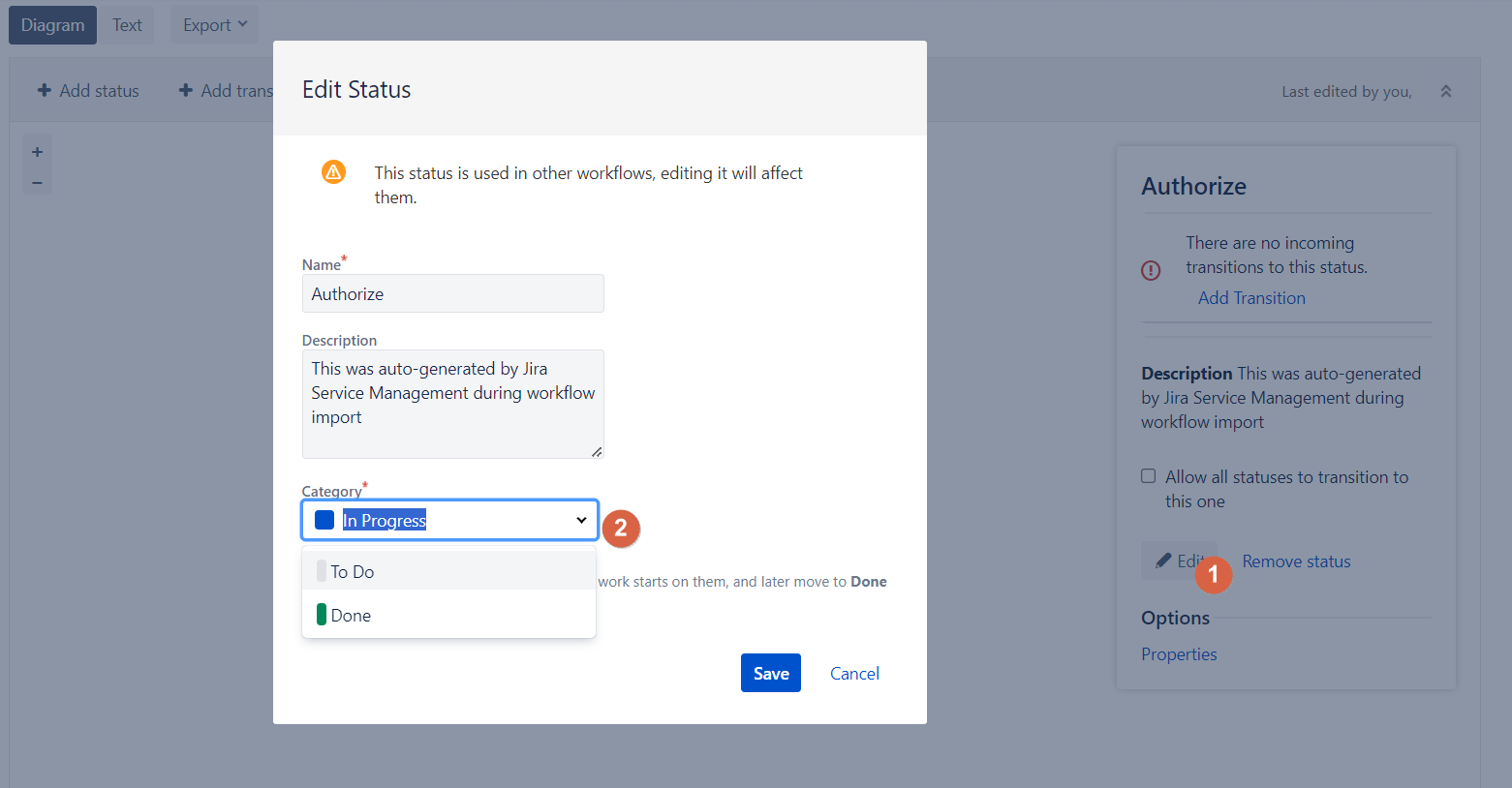This screenshot has height=788, width=1512.
Task: Switch to the Diagram tab
Action: (52, 24)
